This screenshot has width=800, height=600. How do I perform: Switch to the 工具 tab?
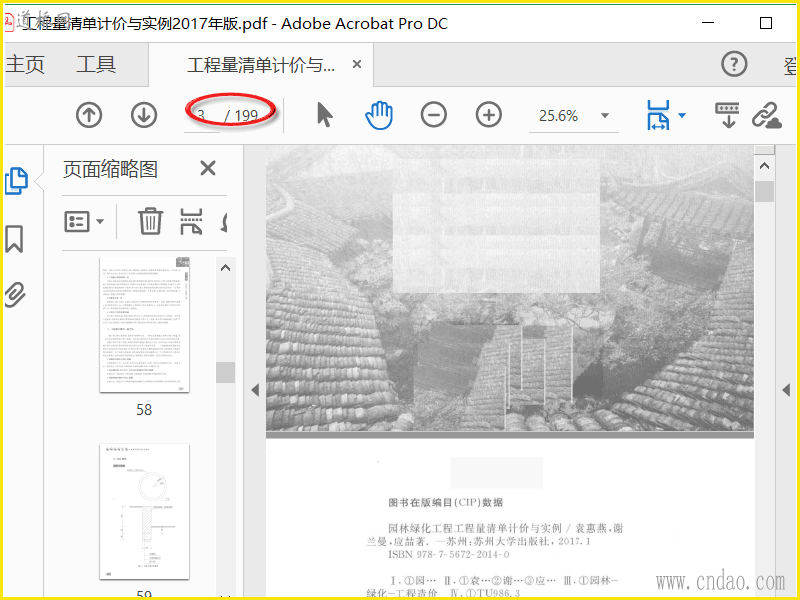[96, 65]
